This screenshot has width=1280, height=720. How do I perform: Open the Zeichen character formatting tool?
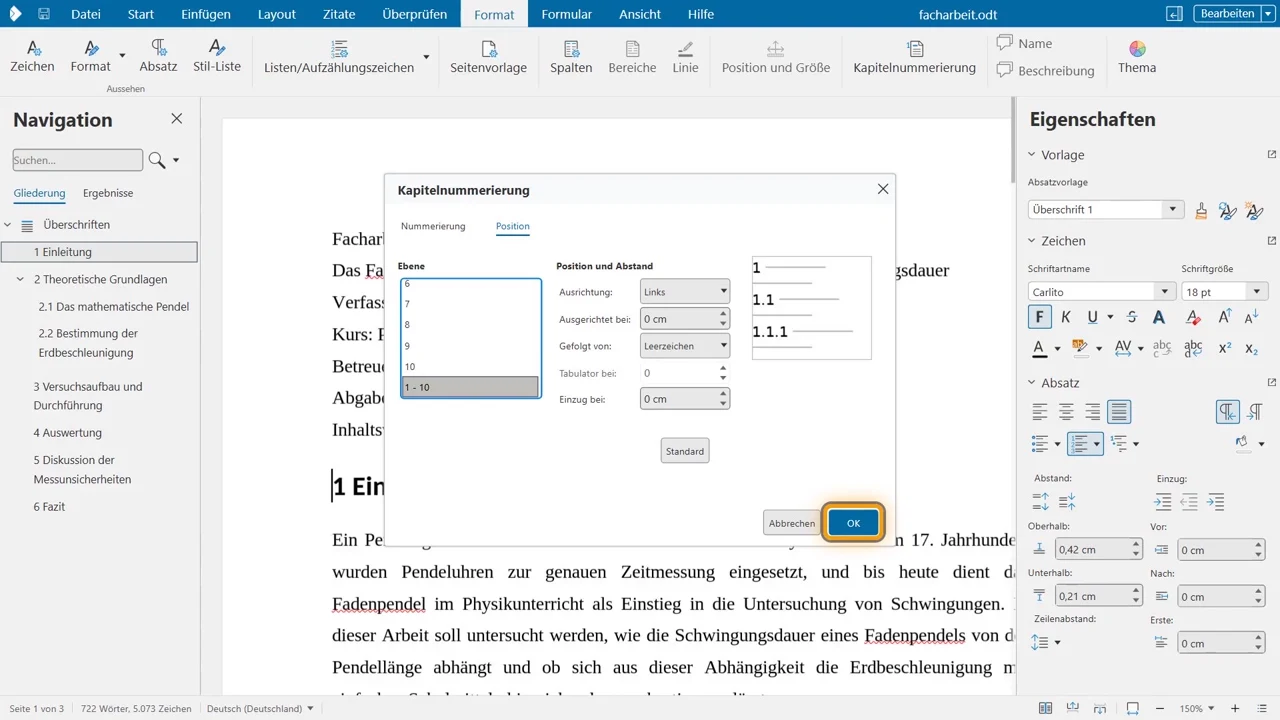[32, 57]
